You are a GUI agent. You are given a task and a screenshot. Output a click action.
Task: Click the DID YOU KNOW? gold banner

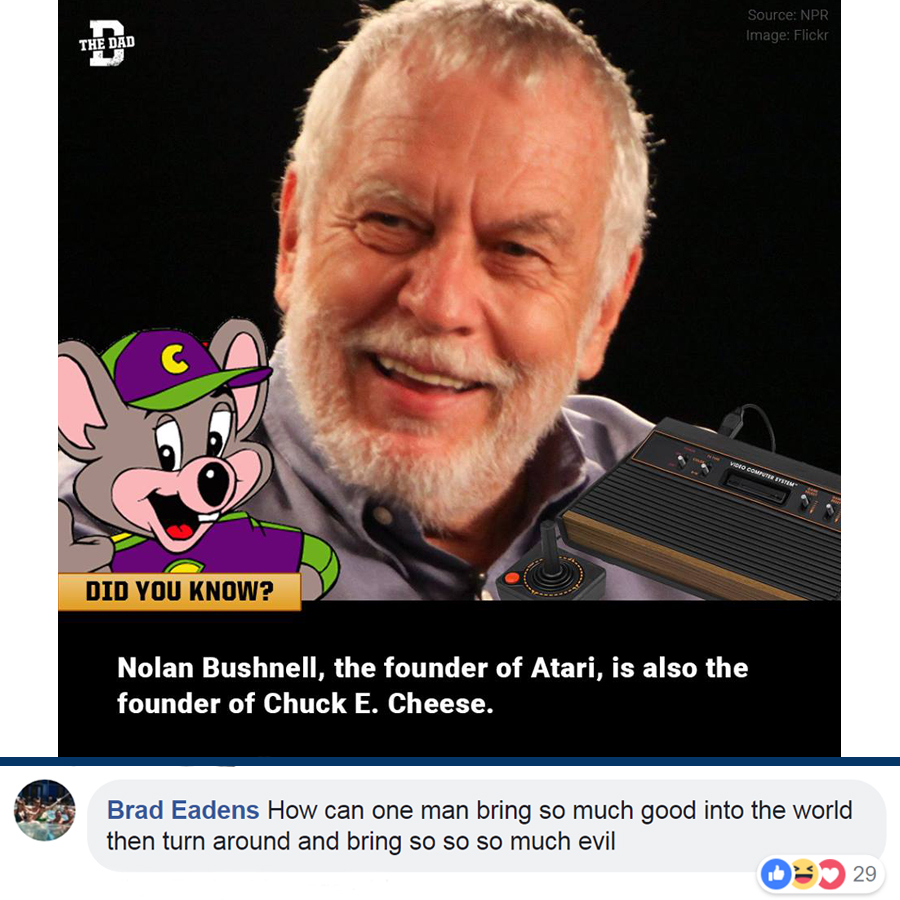(x=180, y=591)
